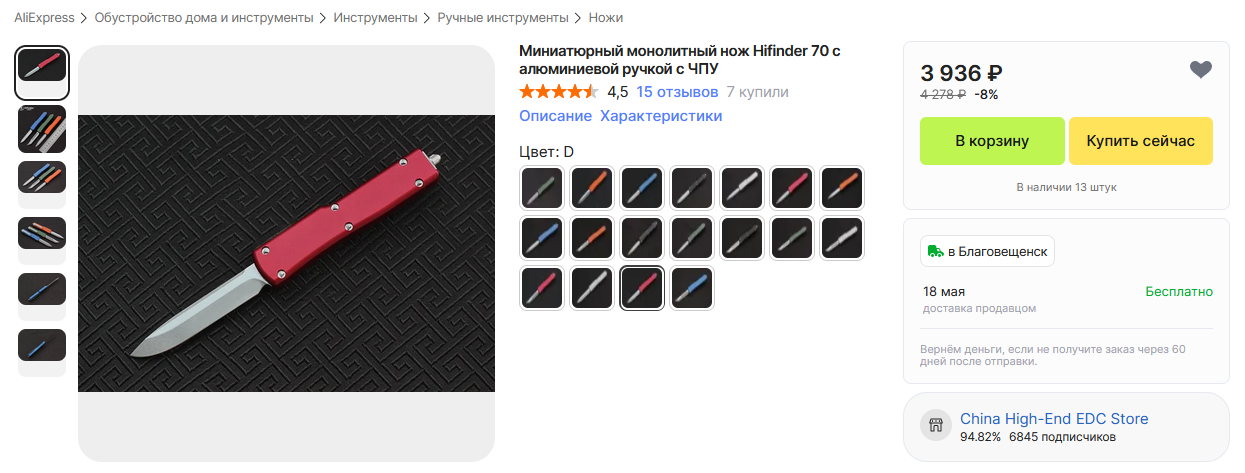Choose the green knife swatch starting the first color row

click(542, 188)
